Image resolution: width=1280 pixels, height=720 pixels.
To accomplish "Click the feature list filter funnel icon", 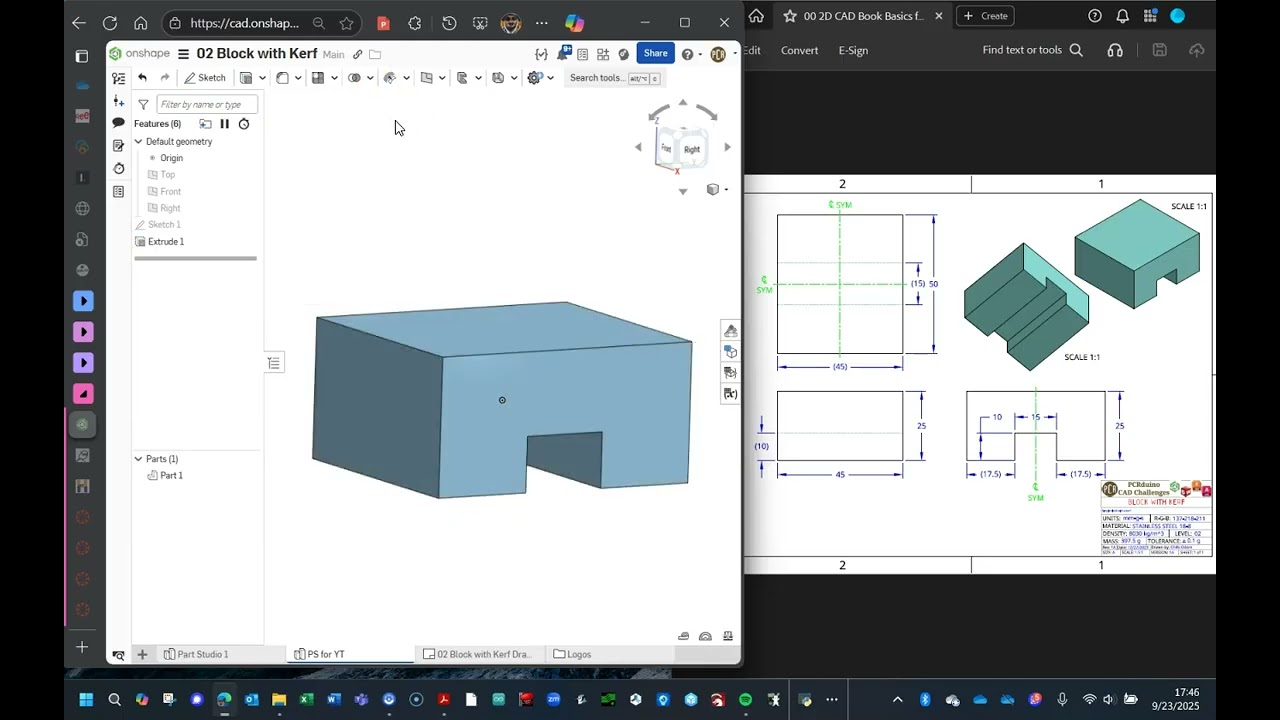I will [x=143, y=104].
